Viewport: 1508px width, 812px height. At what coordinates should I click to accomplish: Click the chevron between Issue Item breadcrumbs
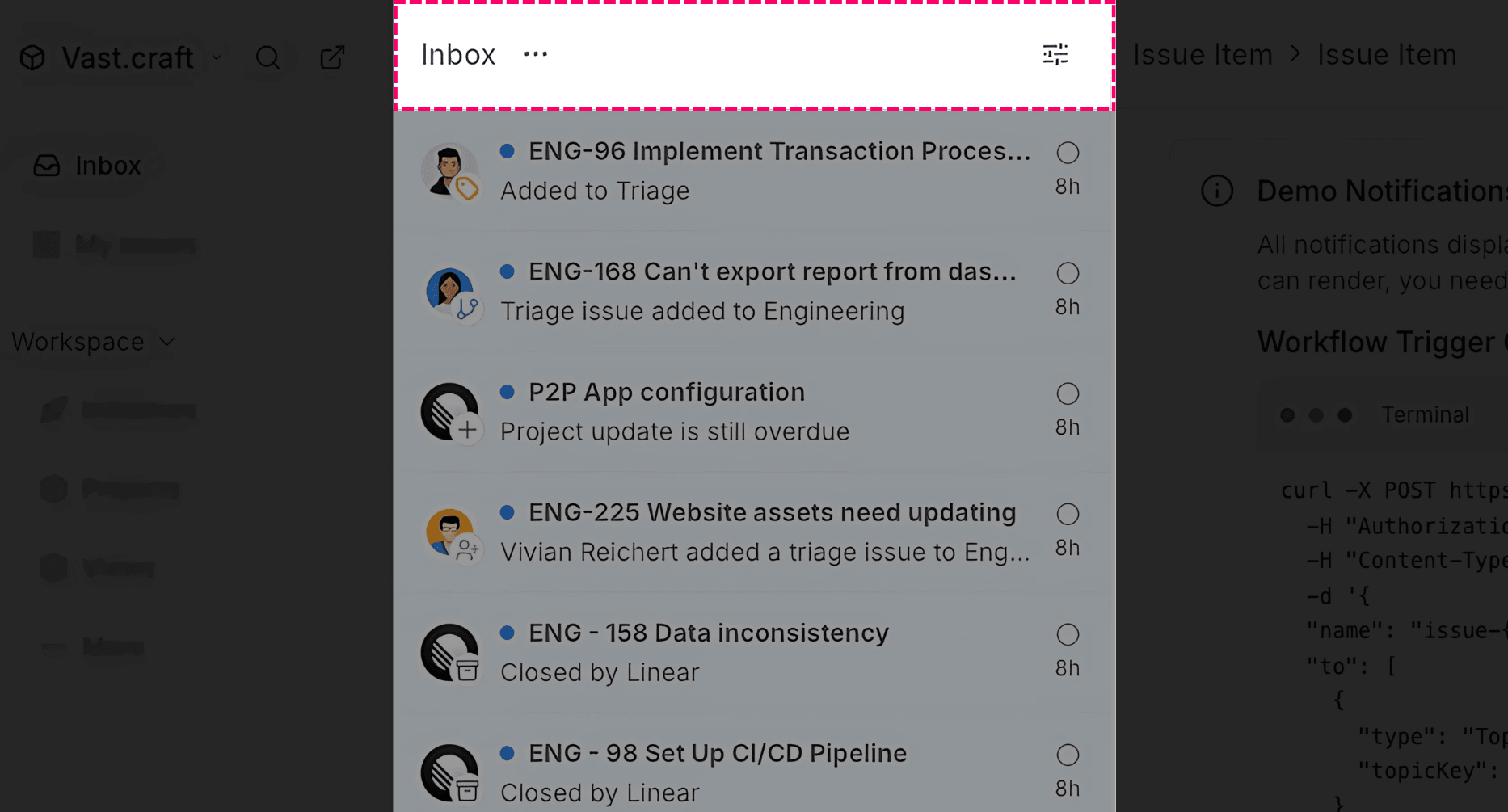pyautogui.click(x=1295, y=54)
